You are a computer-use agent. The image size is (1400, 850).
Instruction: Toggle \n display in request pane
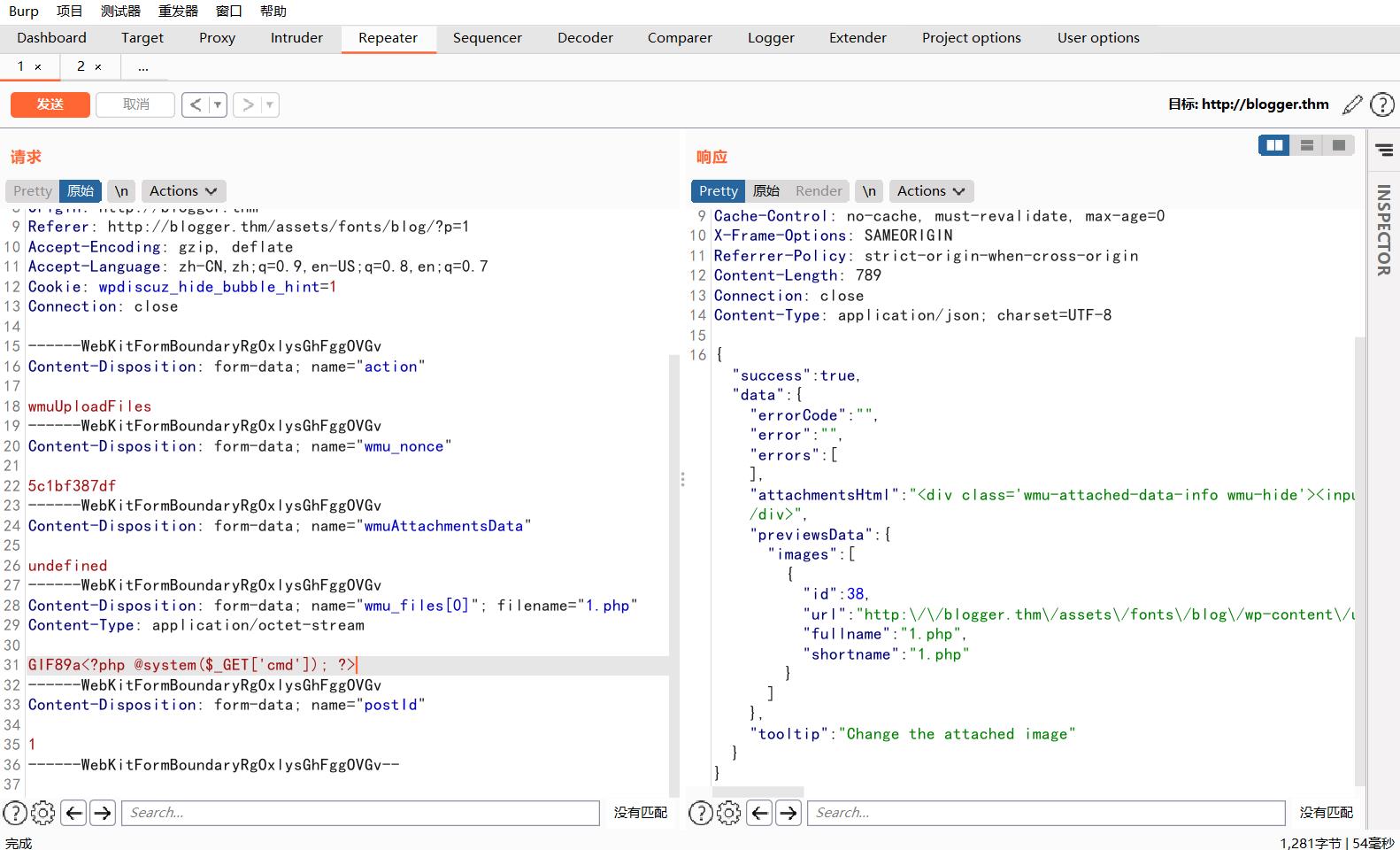tap(121, 191)
